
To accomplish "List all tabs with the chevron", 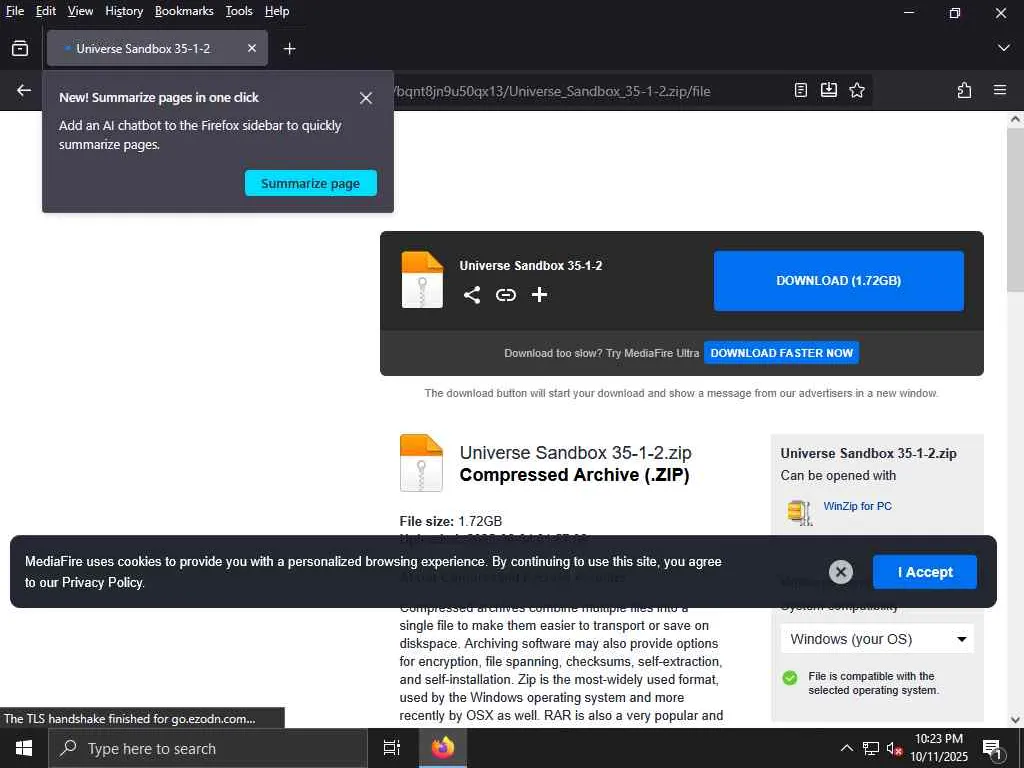I will pos(1004,48).
